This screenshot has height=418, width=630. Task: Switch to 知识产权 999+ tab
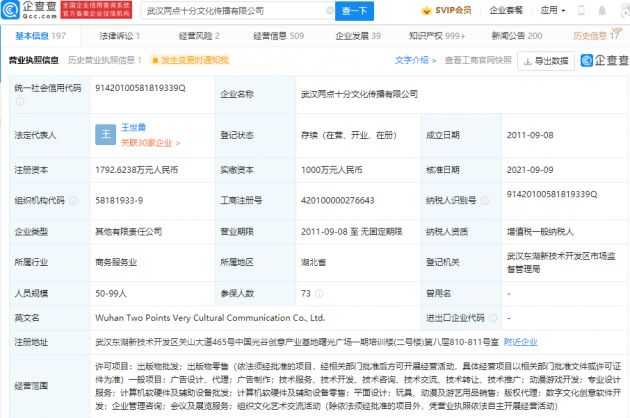(x=437, y=36)
